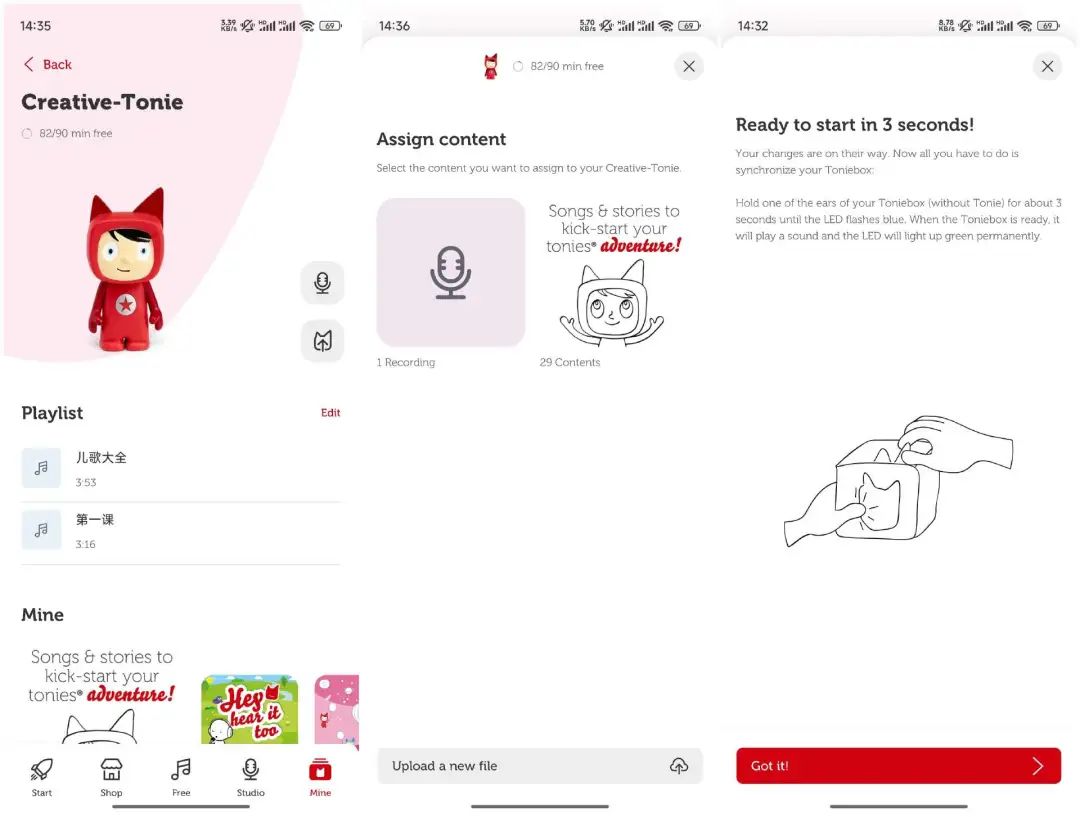Open the 1 Recording microphone tile
1080x817 pixels.
coord(450,272)
